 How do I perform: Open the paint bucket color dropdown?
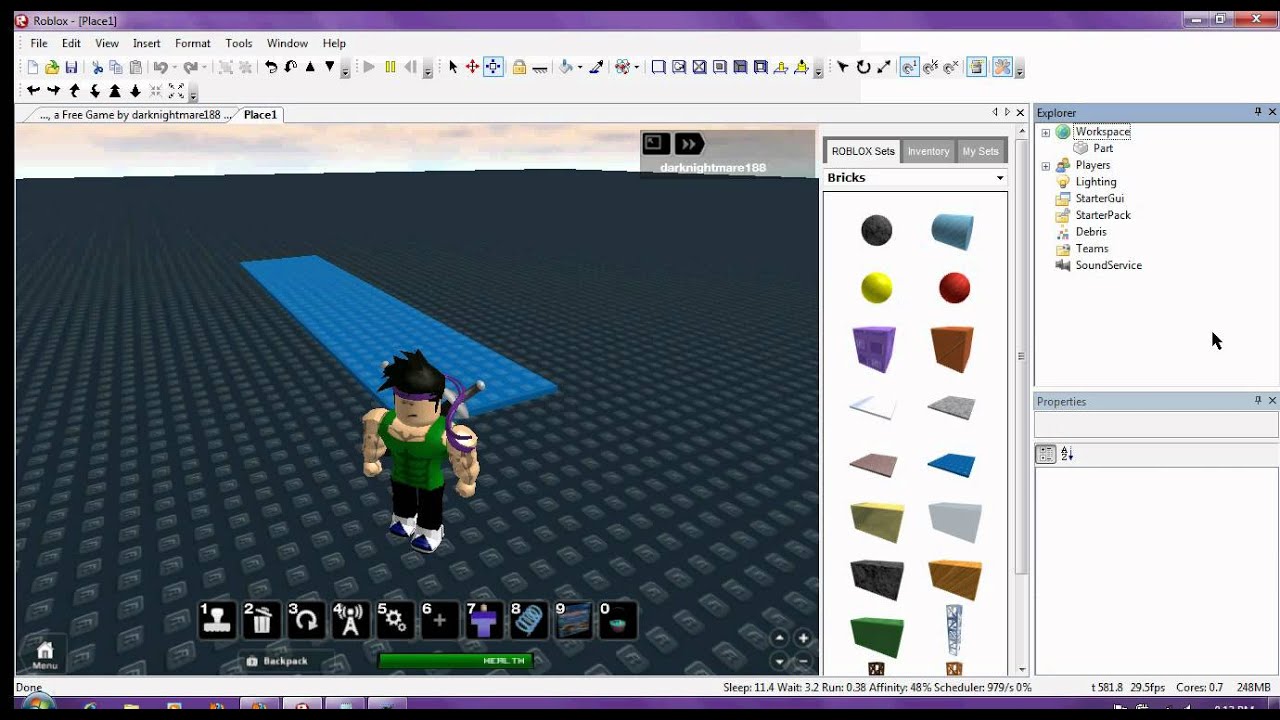(580, 68)
